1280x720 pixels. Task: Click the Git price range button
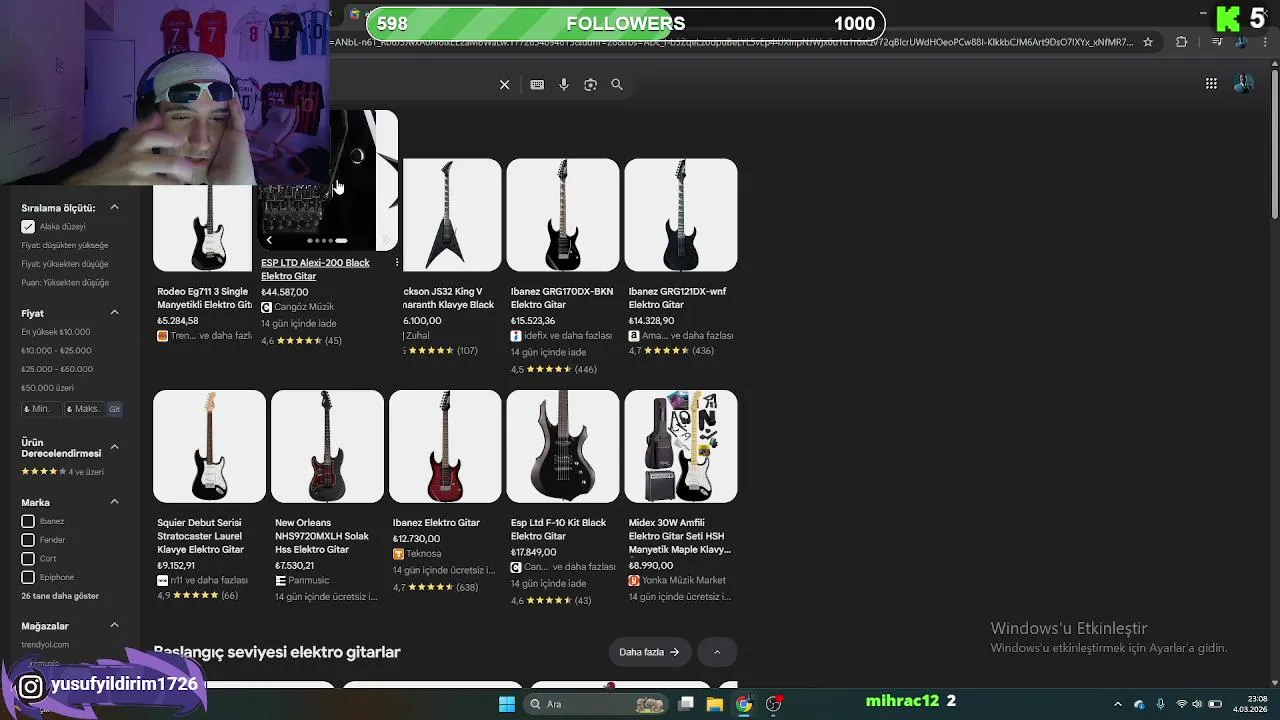pos(114,409)
